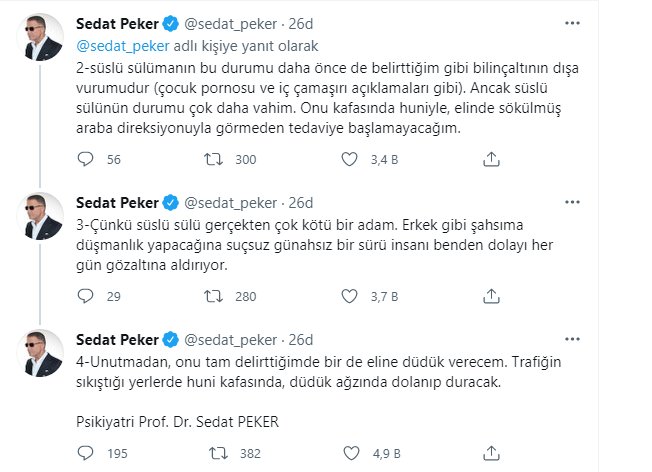Reply to the tweet with 29 comments

[86, 296]
